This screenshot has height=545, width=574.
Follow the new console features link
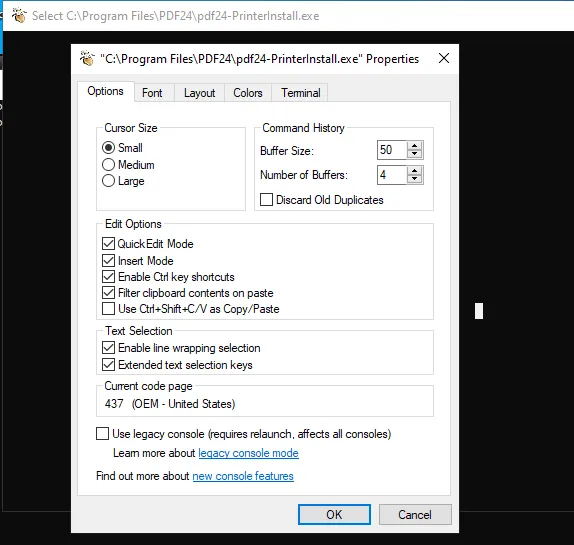tap(243, 476)
